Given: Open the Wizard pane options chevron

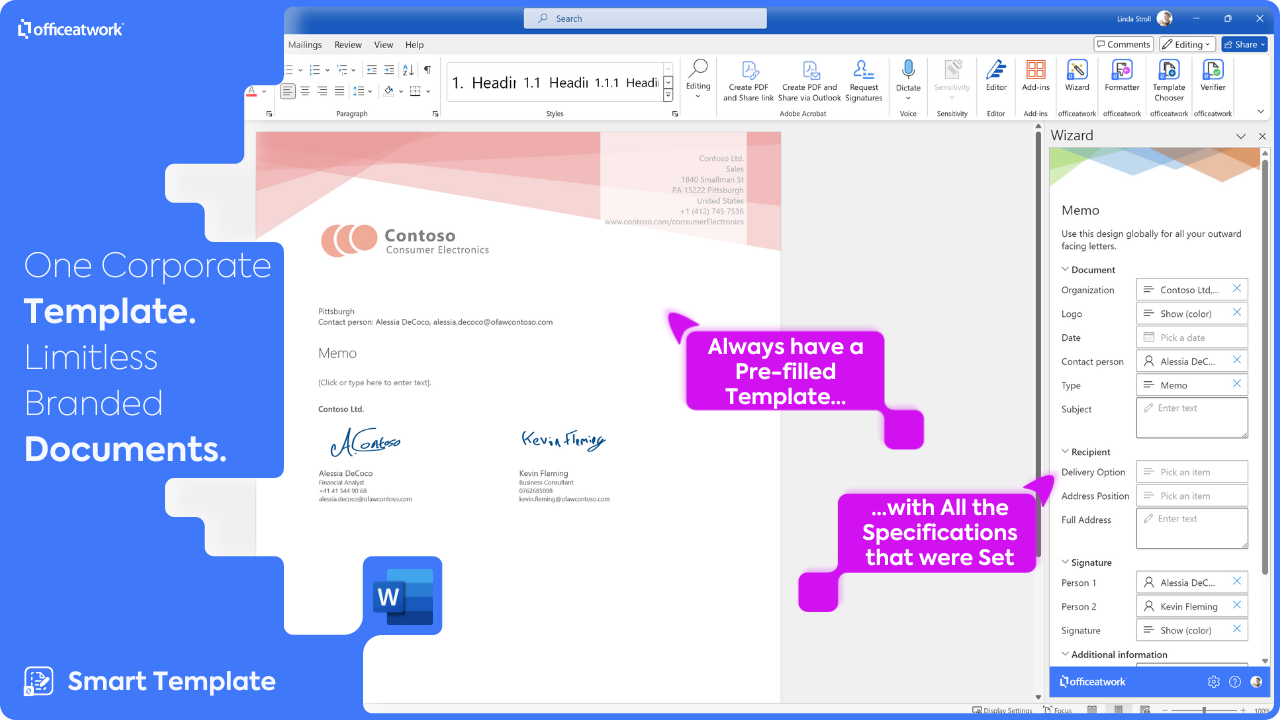Looking at the screenshot, I should click(1241, 136).
